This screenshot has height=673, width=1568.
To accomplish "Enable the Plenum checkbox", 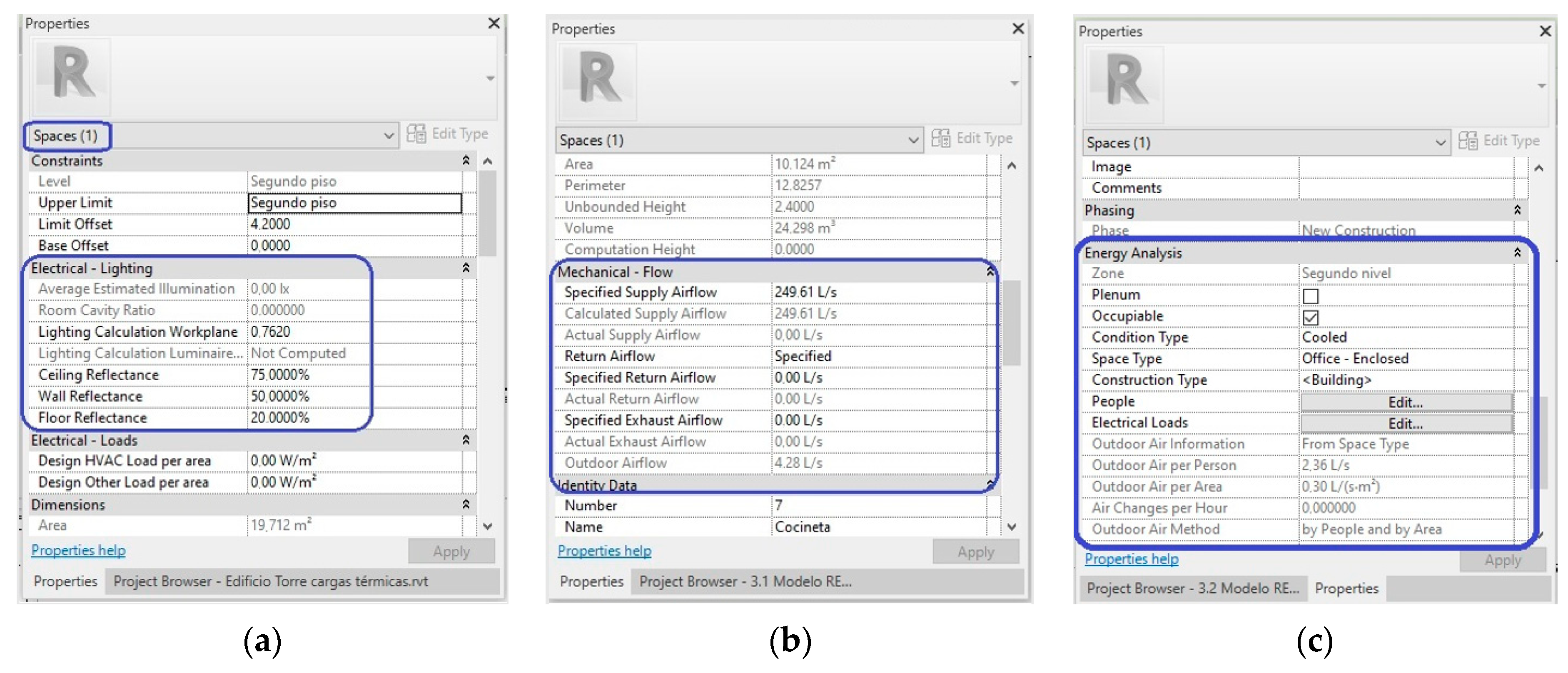I will pyautogui.click(x=1310, y=296).
